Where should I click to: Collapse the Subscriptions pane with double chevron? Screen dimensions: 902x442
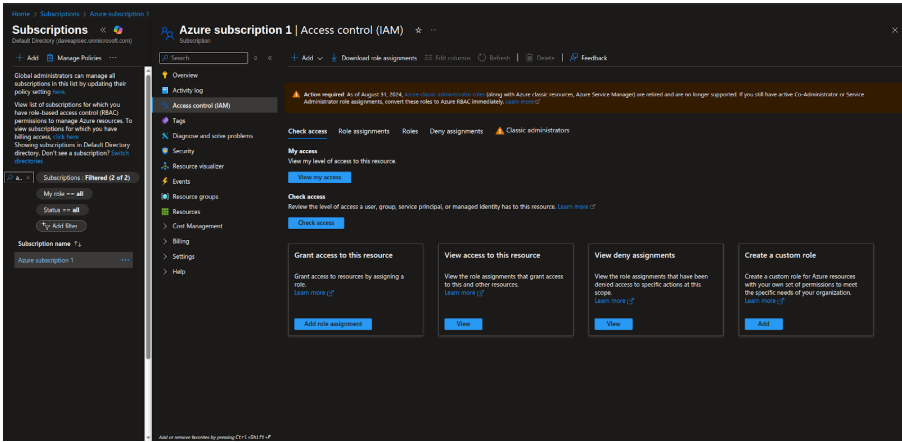tap(103, 30)
